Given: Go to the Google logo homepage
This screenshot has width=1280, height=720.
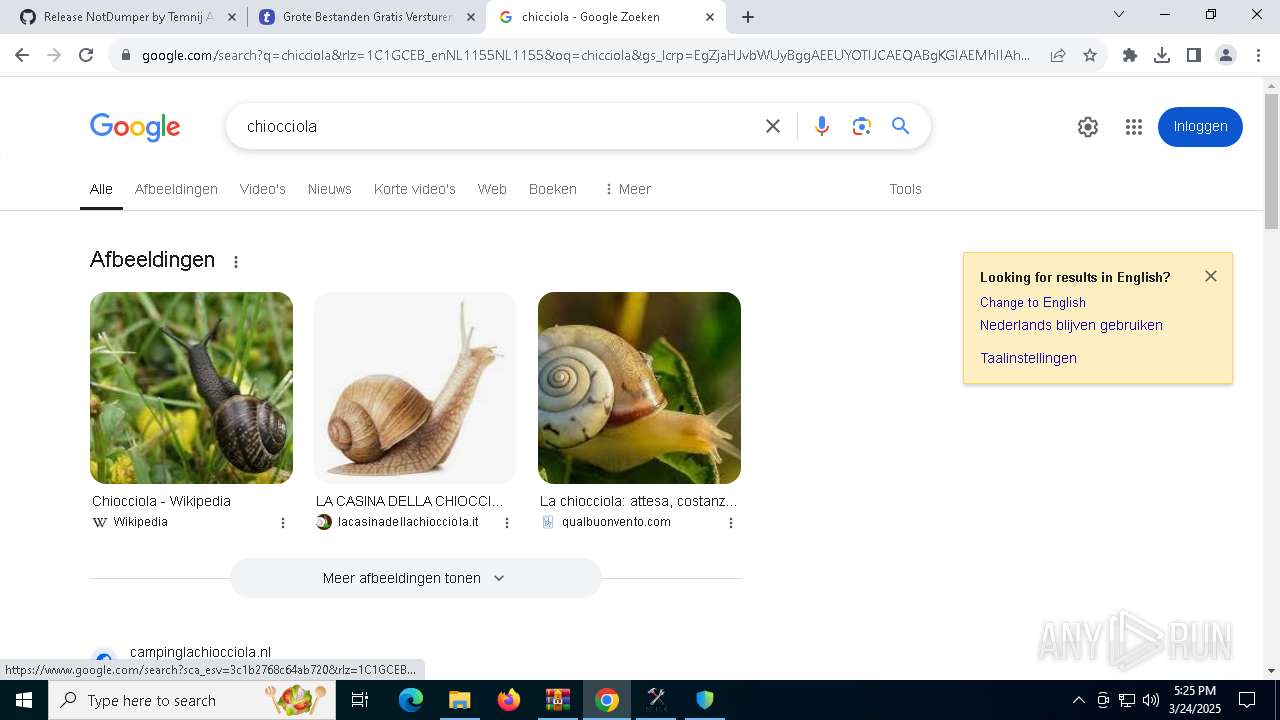Looking at the screenshot, I should pyautogui.click(x=135, y=127).
